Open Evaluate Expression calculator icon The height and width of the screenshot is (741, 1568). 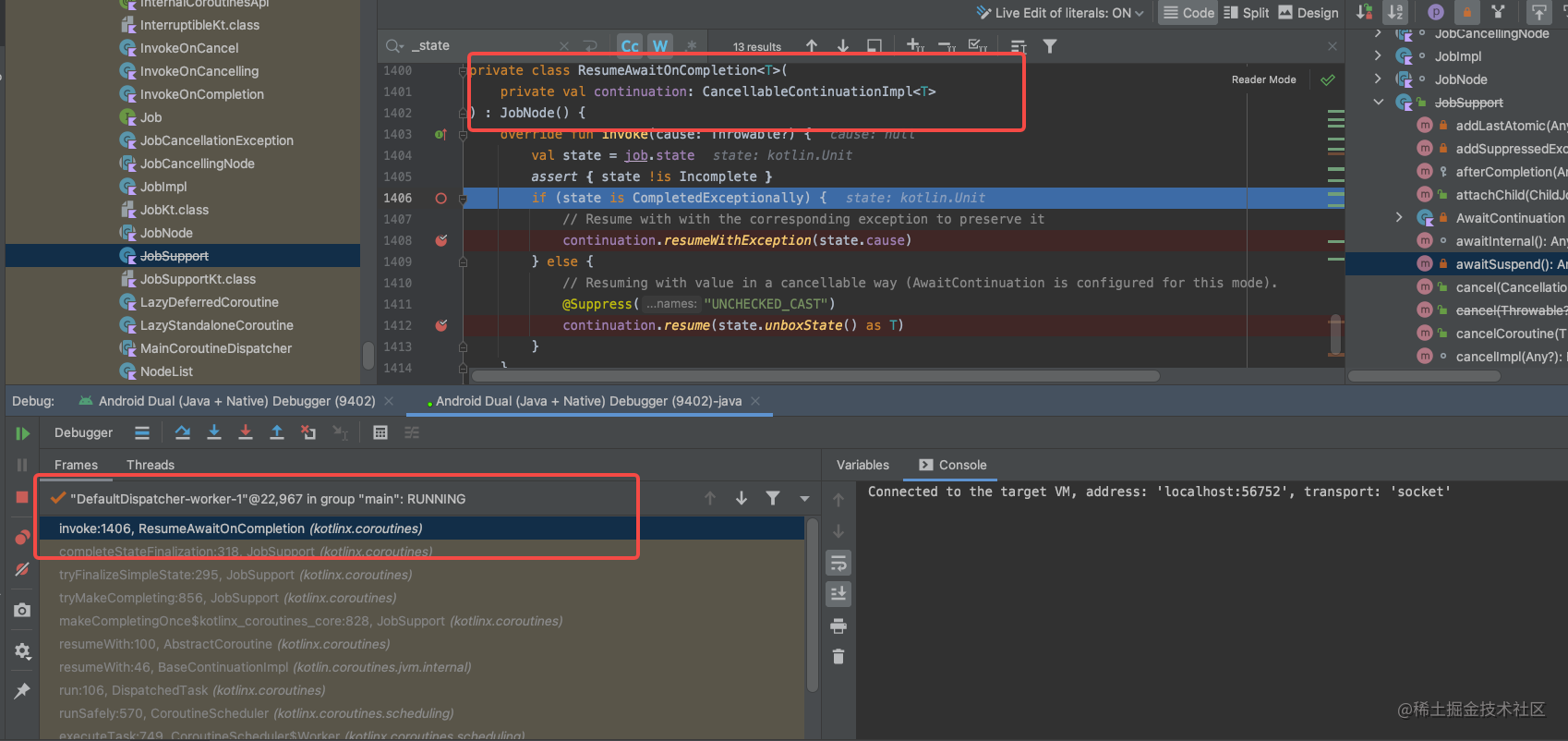pos(380,432)
